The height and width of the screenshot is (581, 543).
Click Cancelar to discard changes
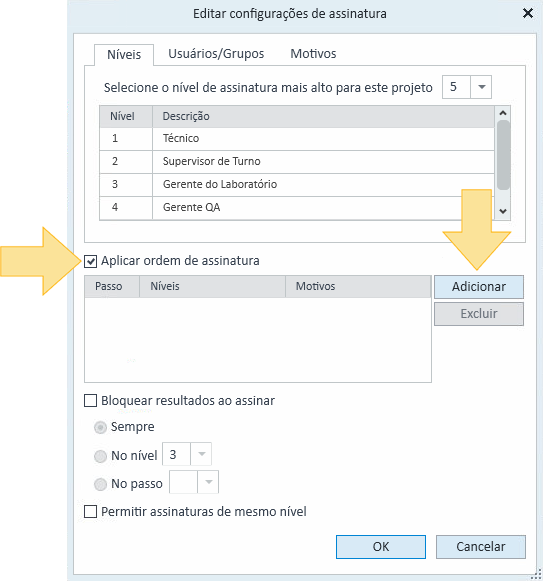click(x=481, y=547)
